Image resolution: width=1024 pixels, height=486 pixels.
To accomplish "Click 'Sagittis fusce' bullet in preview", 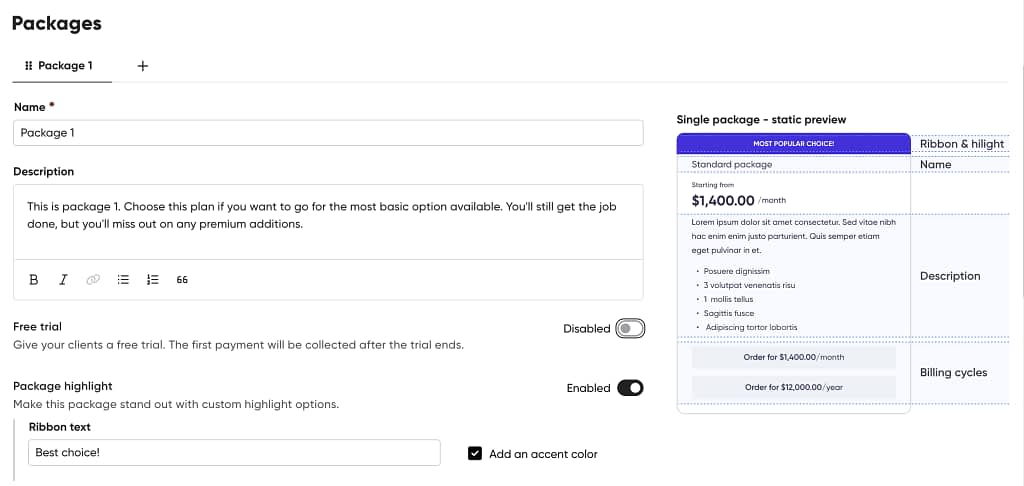I will (x=729, y=314).
